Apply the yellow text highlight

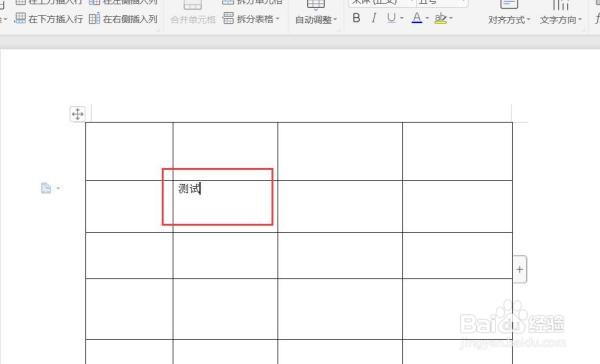(441, 18)
